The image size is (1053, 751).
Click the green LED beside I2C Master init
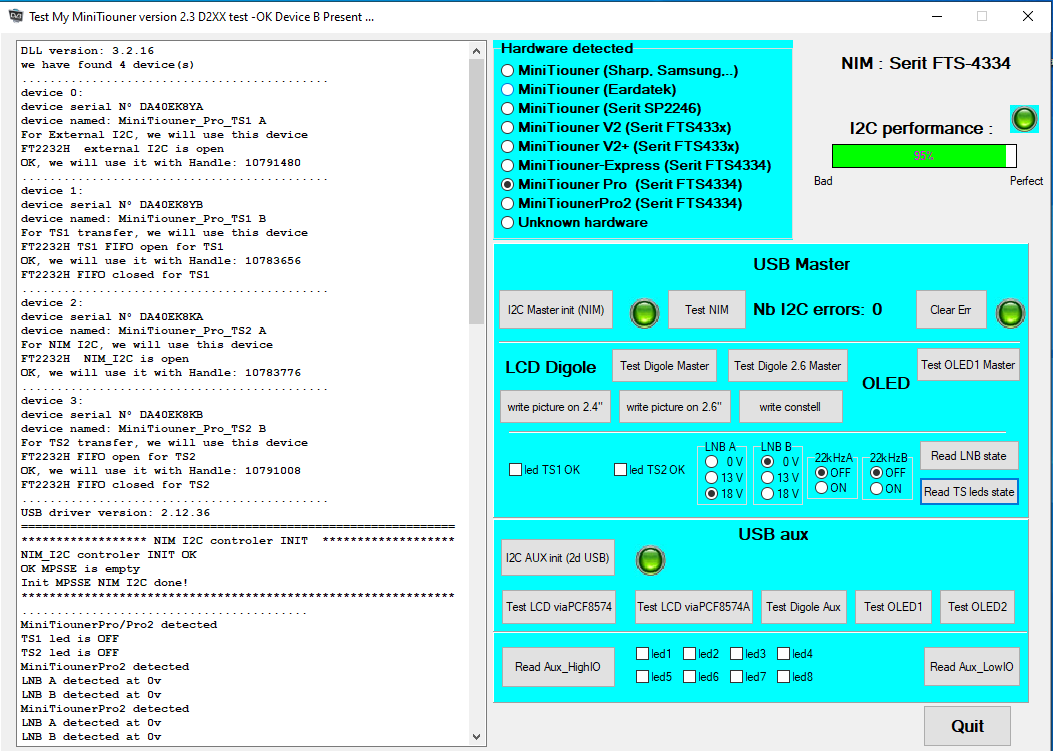[645, 313]
